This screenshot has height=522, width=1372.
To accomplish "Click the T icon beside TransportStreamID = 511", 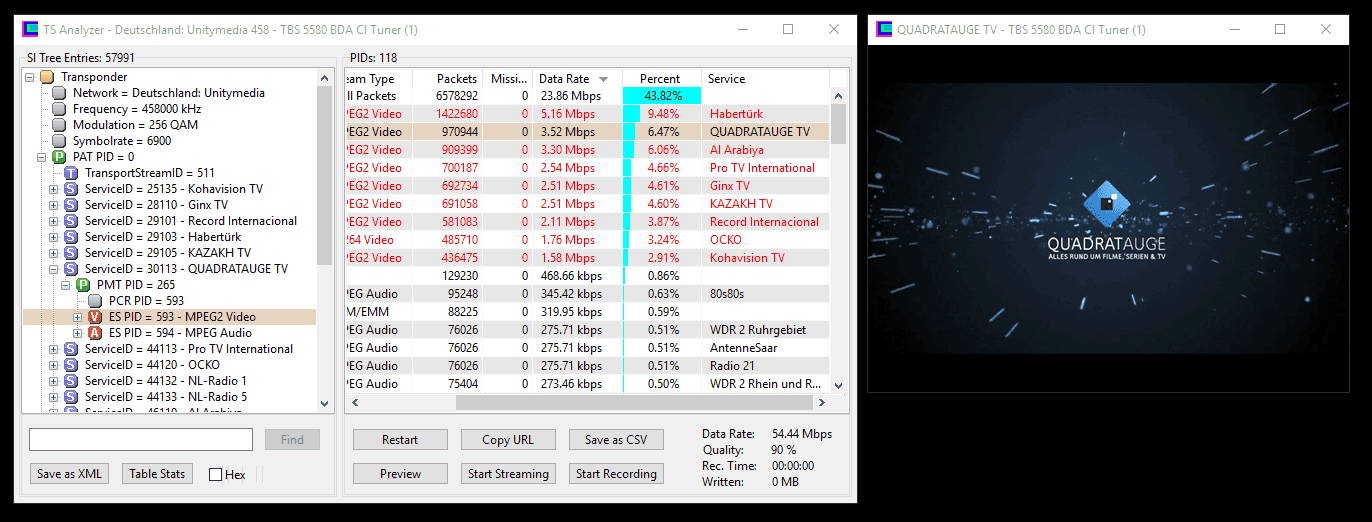I will (70, 173).
